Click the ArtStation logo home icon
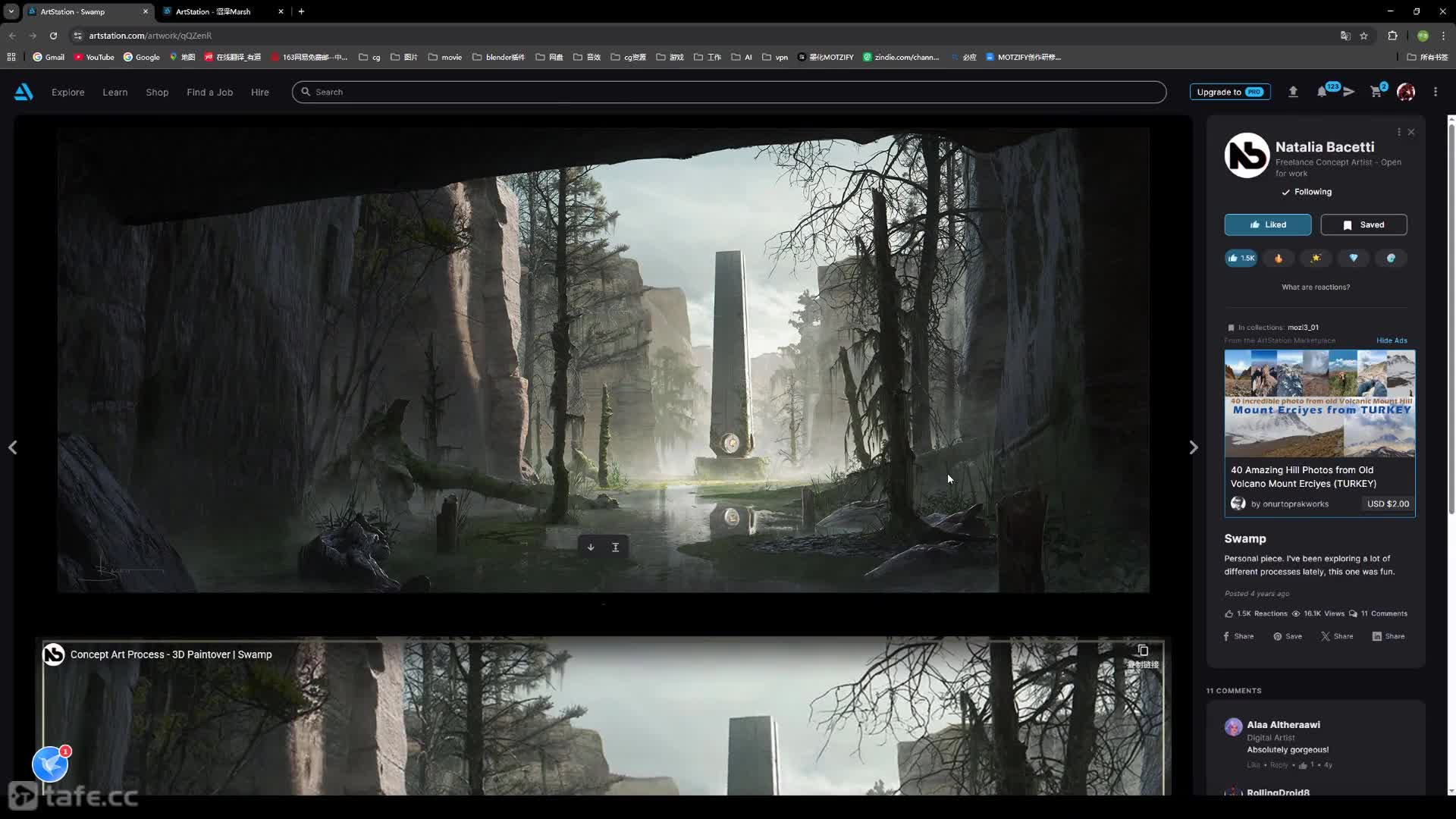Image resolution: width=1456 pixels, height=819 pixels. pyautogui.click(x=24, y=92)
